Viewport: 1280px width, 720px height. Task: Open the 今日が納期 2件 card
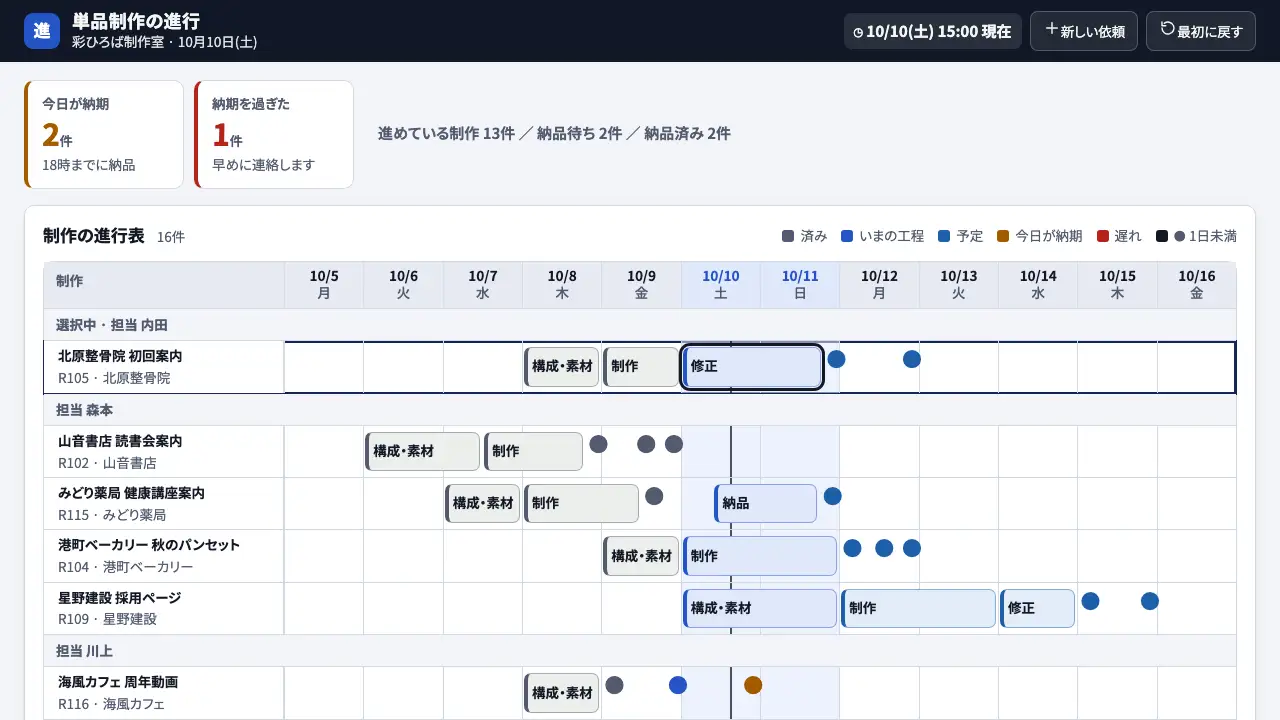pyautogui.click(x=104, y=134)
